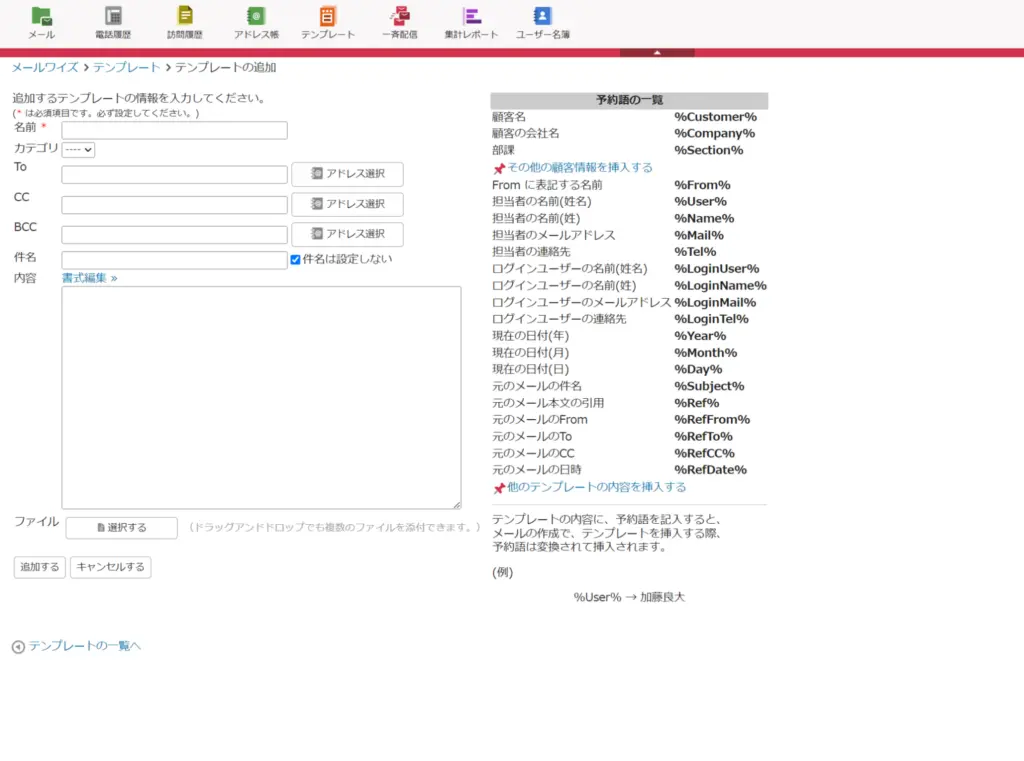Open the 集計レポート report icon

(x=471, y=17)
